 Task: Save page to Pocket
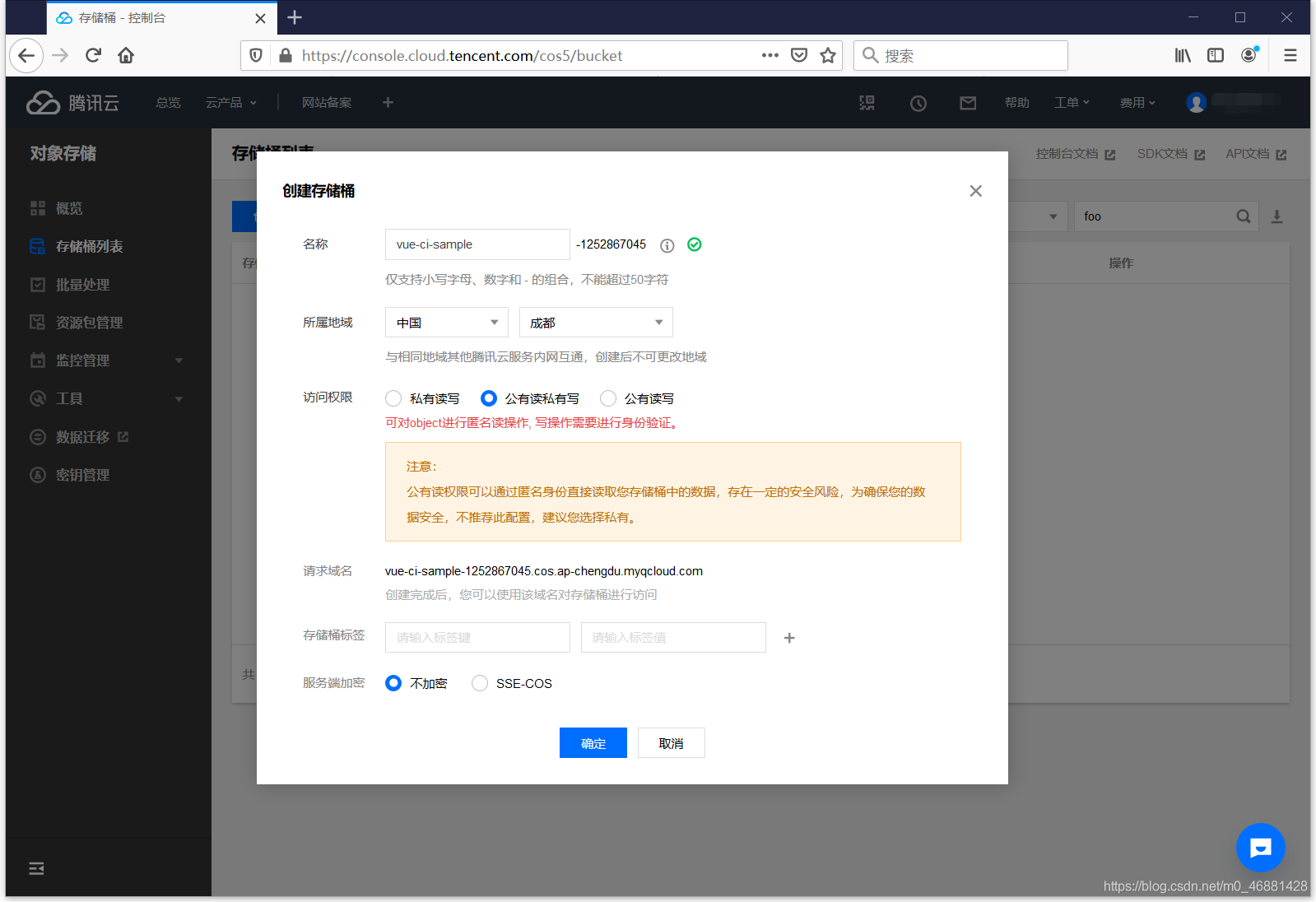(x=799, y=55)
